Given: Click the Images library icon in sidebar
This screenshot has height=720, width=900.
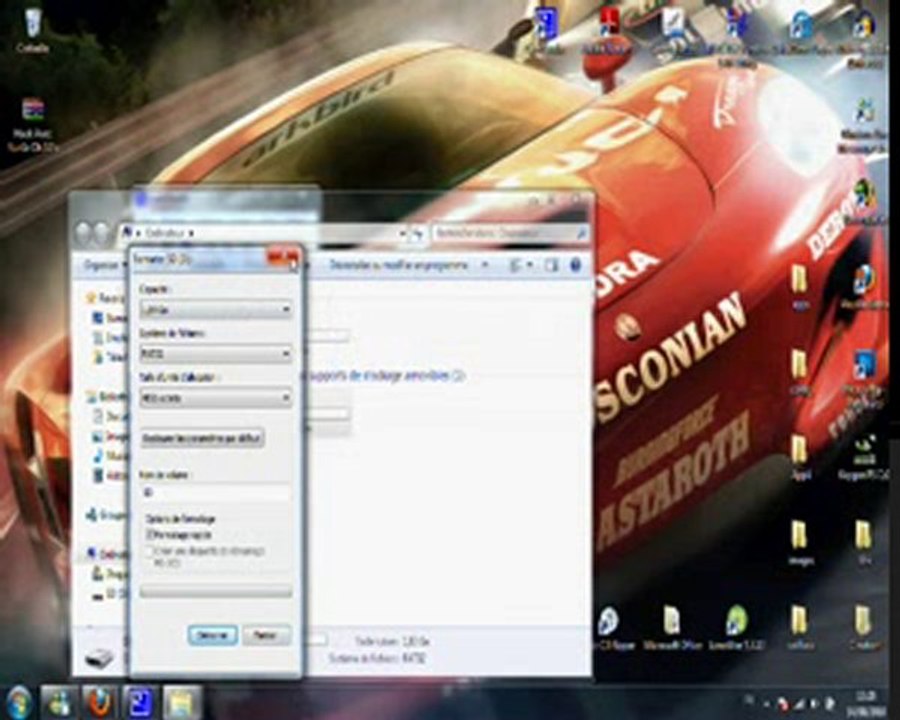Looking at the screenshot, I should tap(98, 436).
